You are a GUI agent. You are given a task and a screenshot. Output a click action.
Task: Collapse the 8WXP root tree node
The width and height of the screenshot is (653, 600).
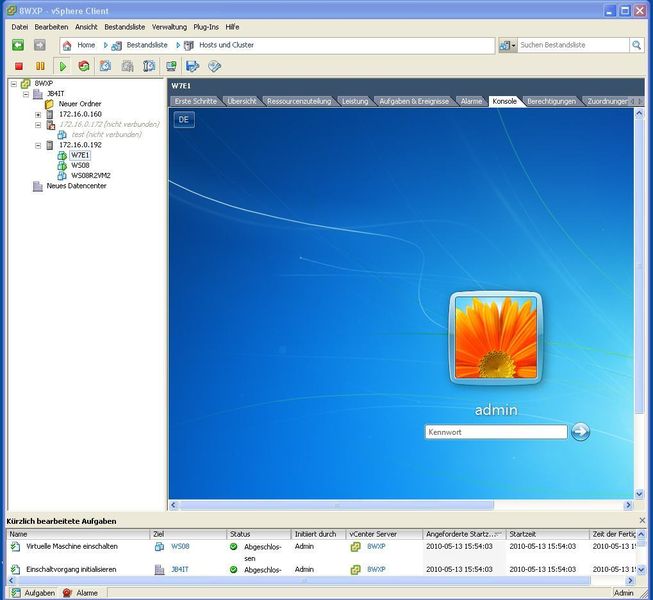pyautogui.click(x=14, y=84)
